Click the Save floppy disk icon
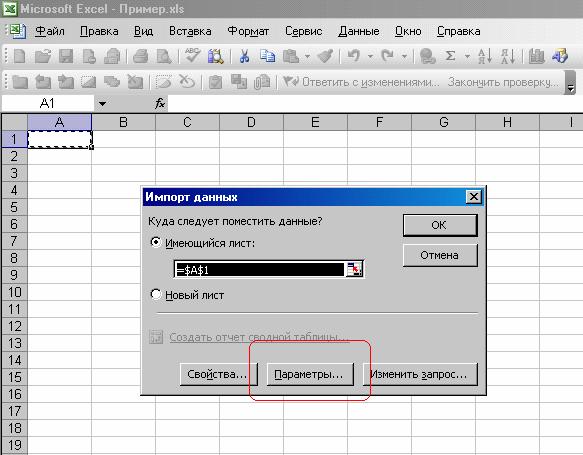The height and width of the screenshot is (455, 583). [x=66, y=56]
